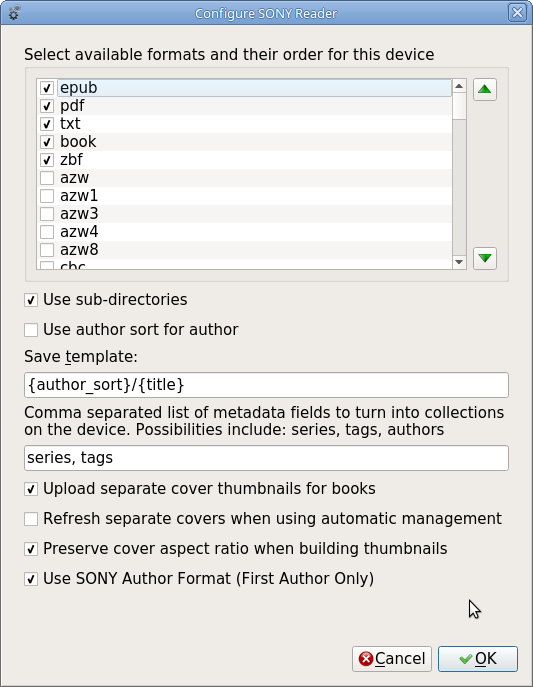The width and height of the screenshot is (533, 687).
Task: Uncheck the epub format checkbox
Action: click(x=47, y=88)
